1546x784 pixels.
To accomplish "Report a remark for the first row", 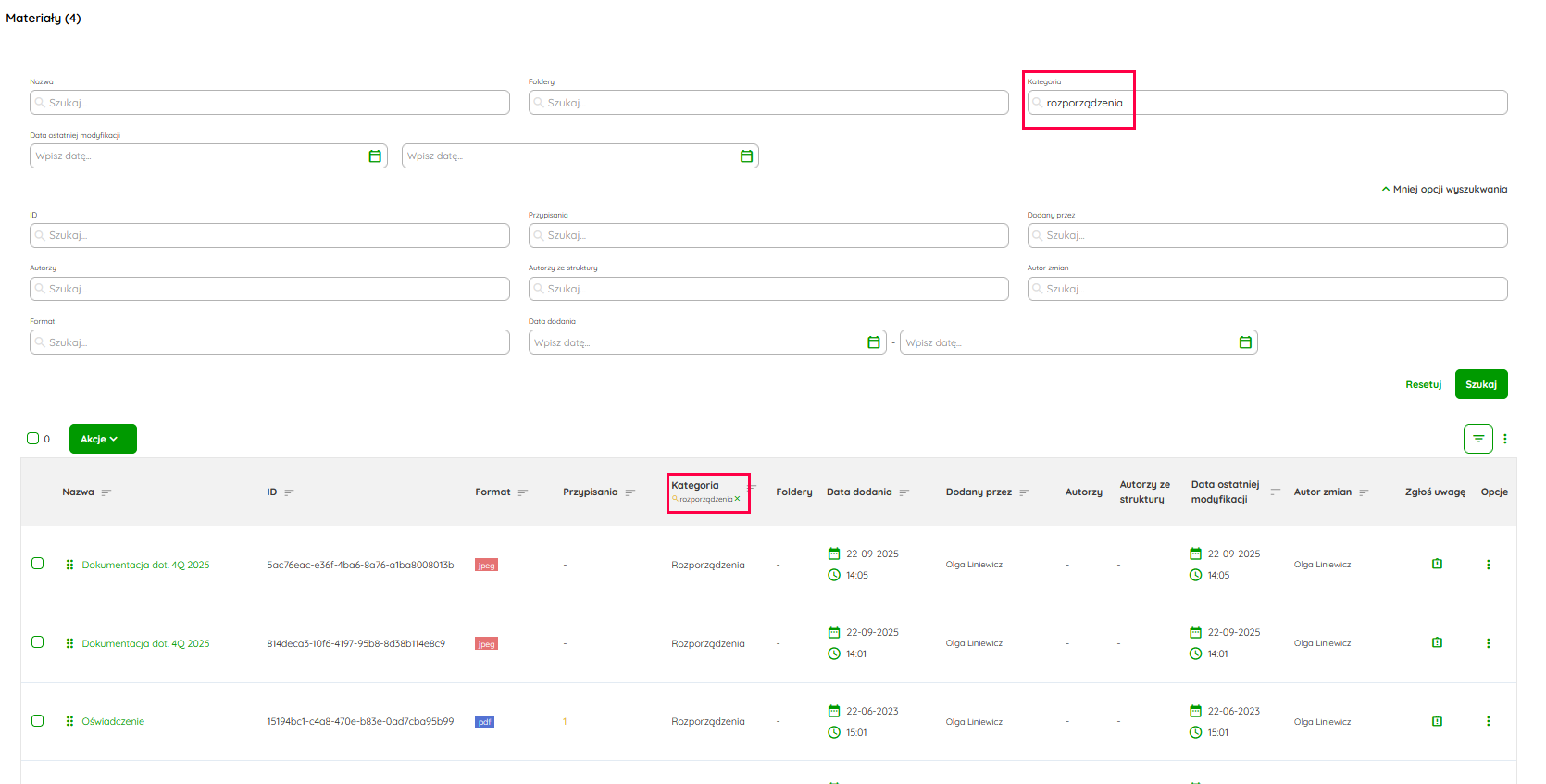I will [x=1437, y=564].
